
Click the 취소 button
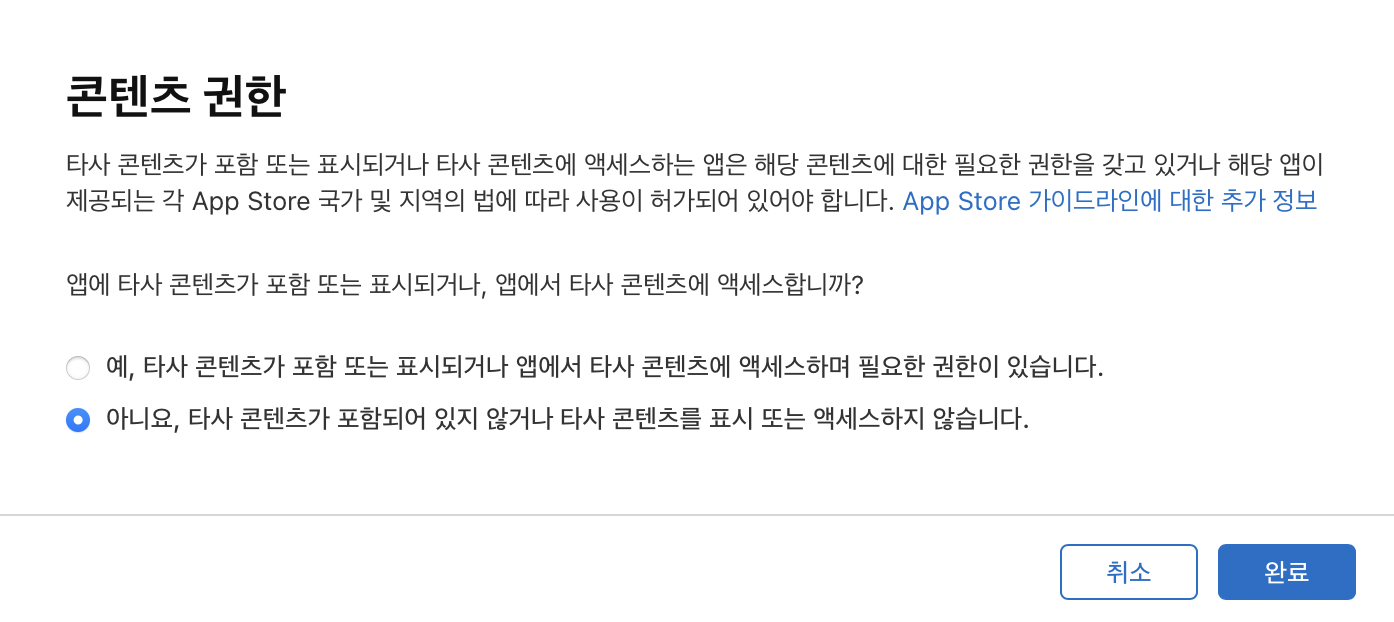(1129, 572)
